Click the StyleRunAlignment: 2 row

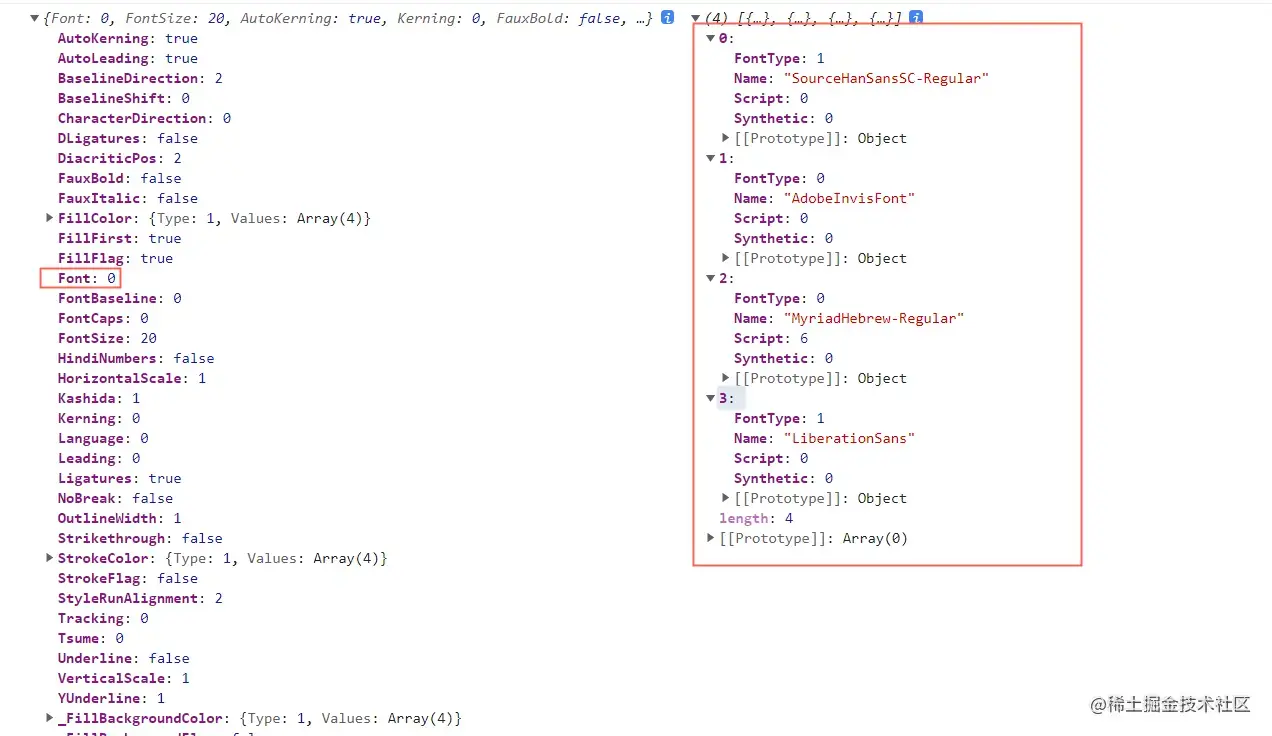tap(140, 598)
